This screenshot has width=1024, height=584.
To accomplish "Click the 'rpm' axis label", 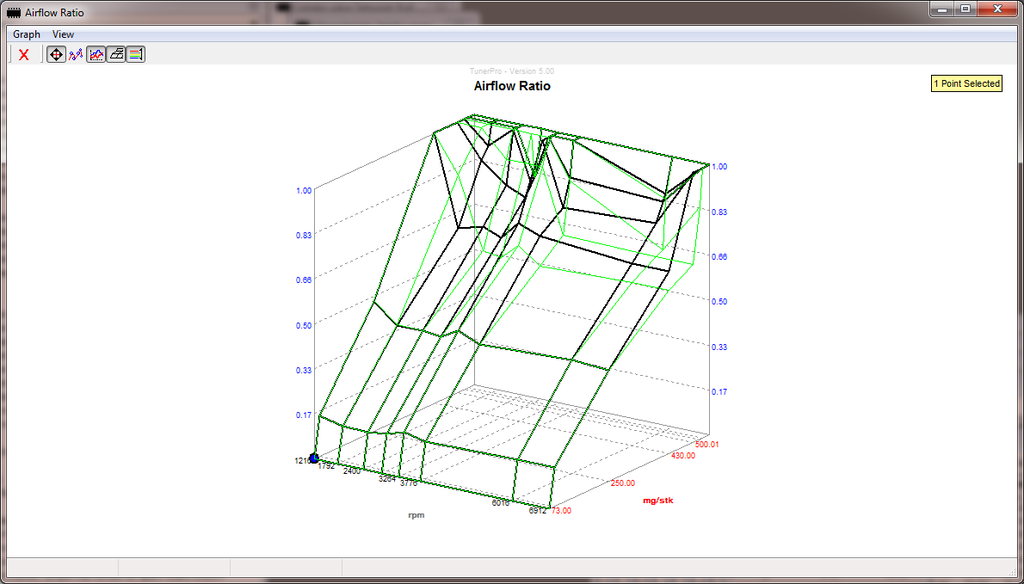I will [417, 515].
